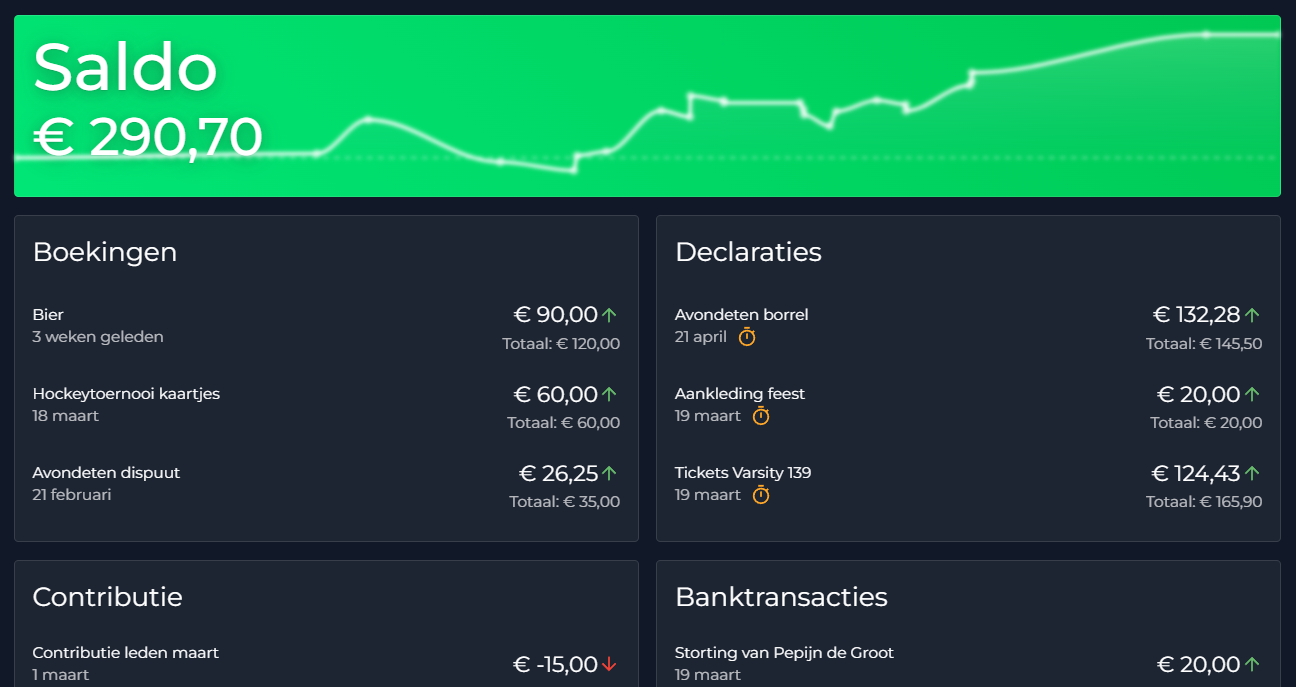
Task: Click the green up arrow beside € 124,43
Action: tap(1252, 473)
